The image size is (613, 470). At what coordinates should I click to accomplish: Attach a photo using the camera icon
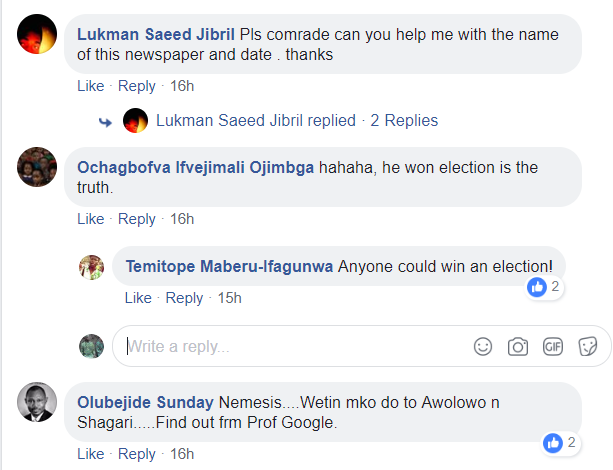click(518, 346)
